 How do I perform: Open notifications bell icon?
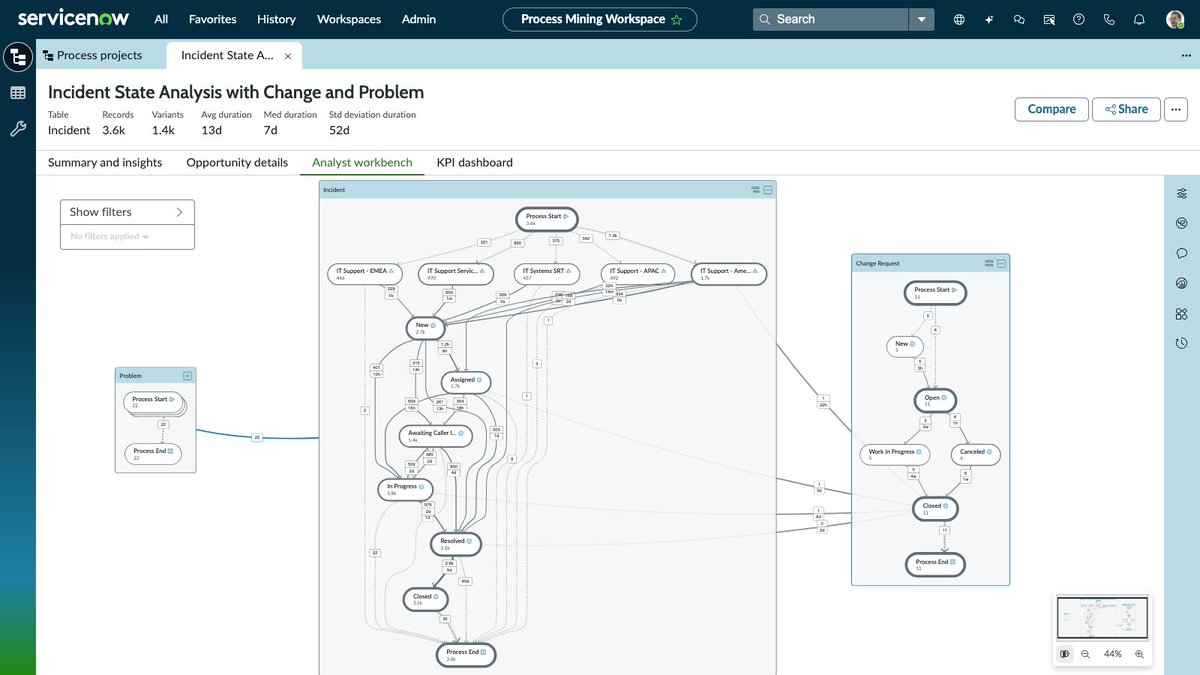(x=1139, y=19)
